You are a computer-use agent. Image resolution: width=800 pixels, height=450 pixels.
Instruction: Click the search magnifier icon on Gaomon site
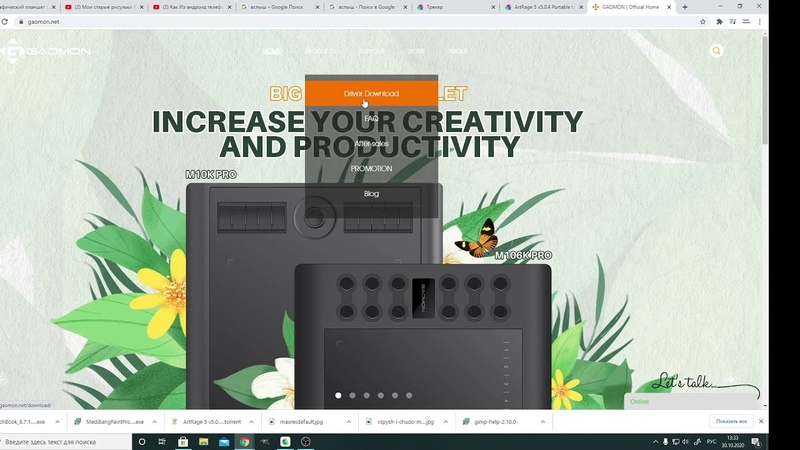[x=716, y=51]
